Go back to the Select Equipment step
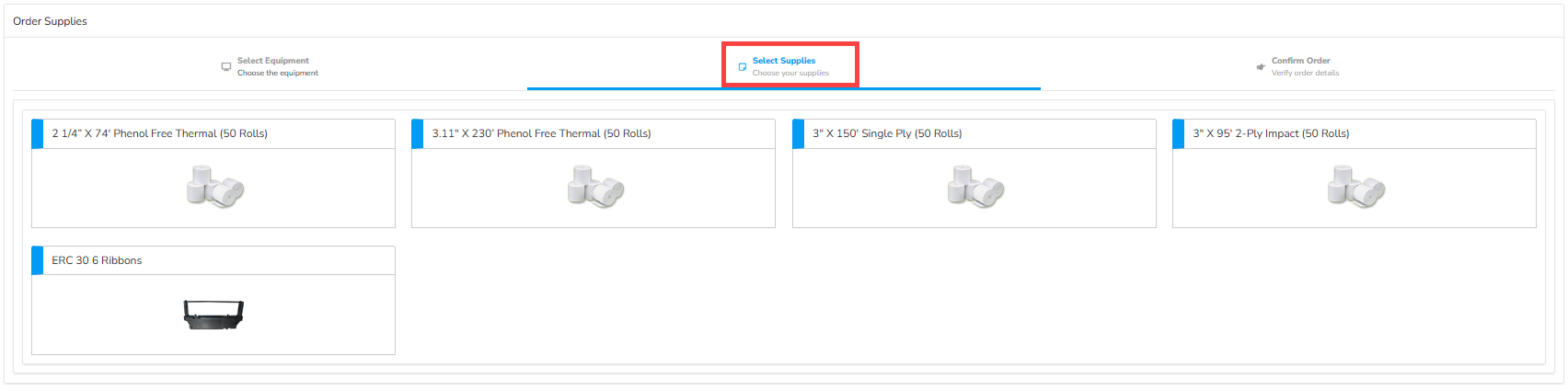 [273, 61]
